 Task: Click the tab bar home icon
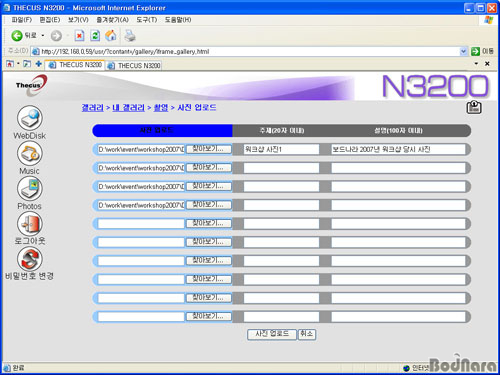10,64
